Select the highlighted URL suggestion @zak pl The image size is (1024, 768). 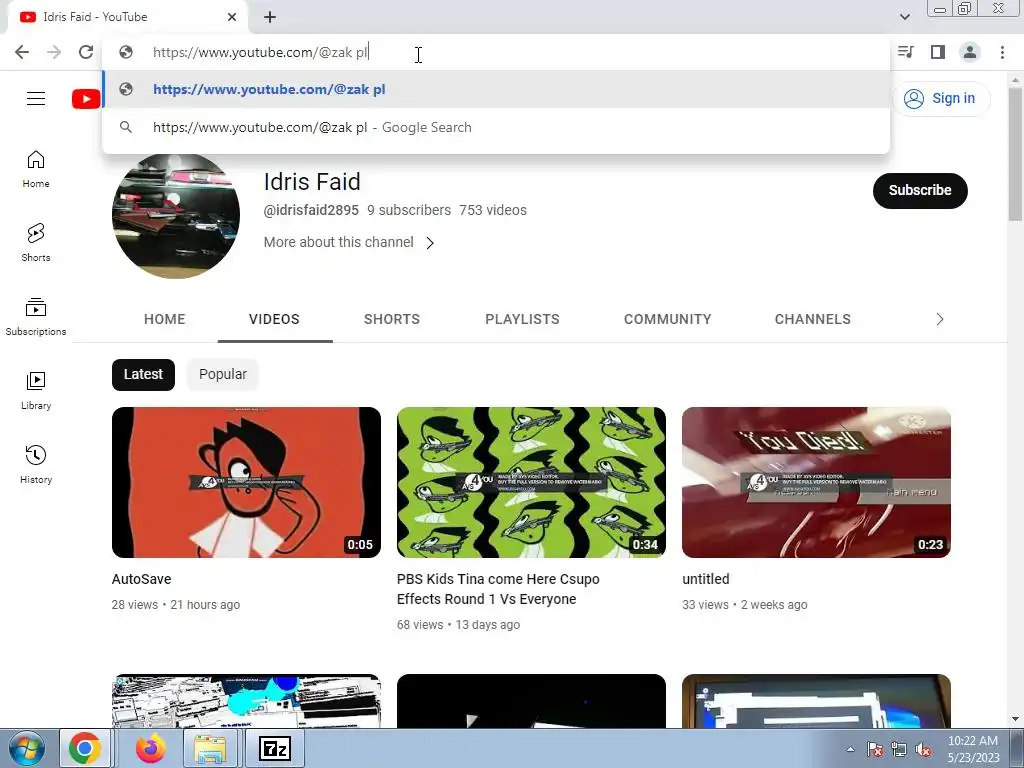[496, 89]
